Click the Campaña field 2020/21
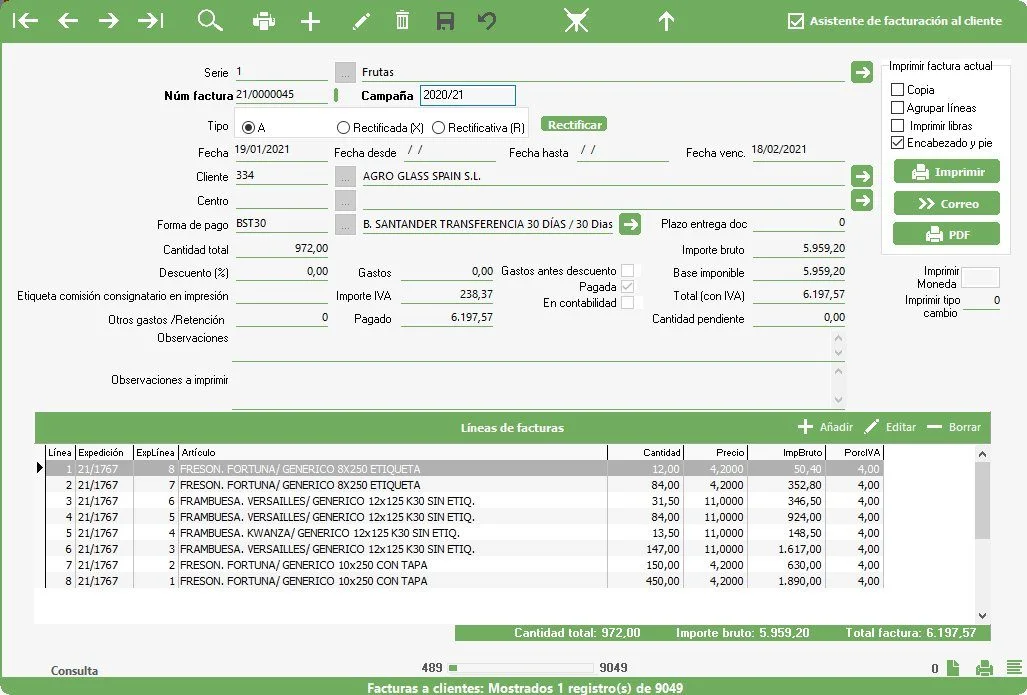This screenshot has width=1027, height=695. tap(468, 95)
